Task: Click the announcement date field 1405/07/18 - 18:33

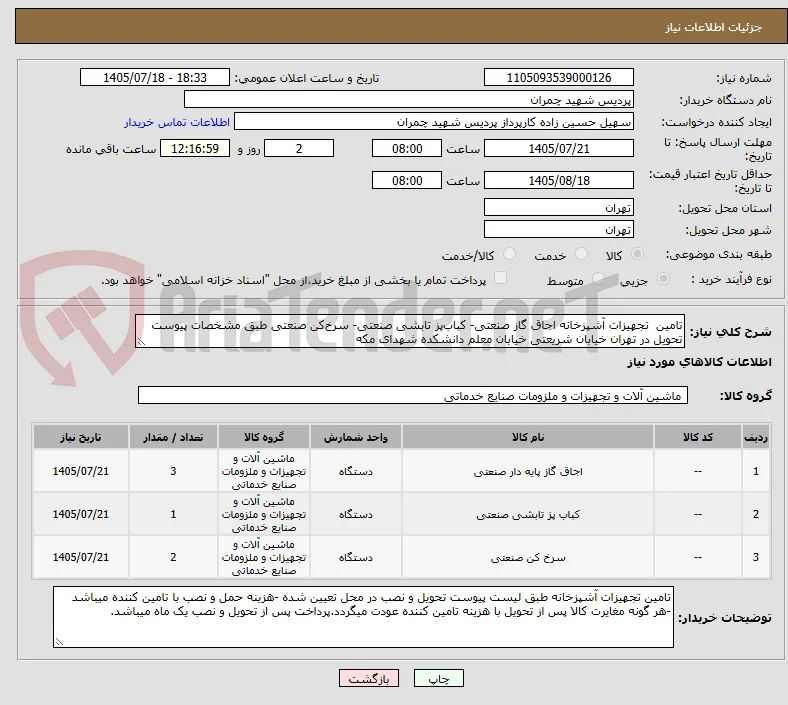Action: 155,78
